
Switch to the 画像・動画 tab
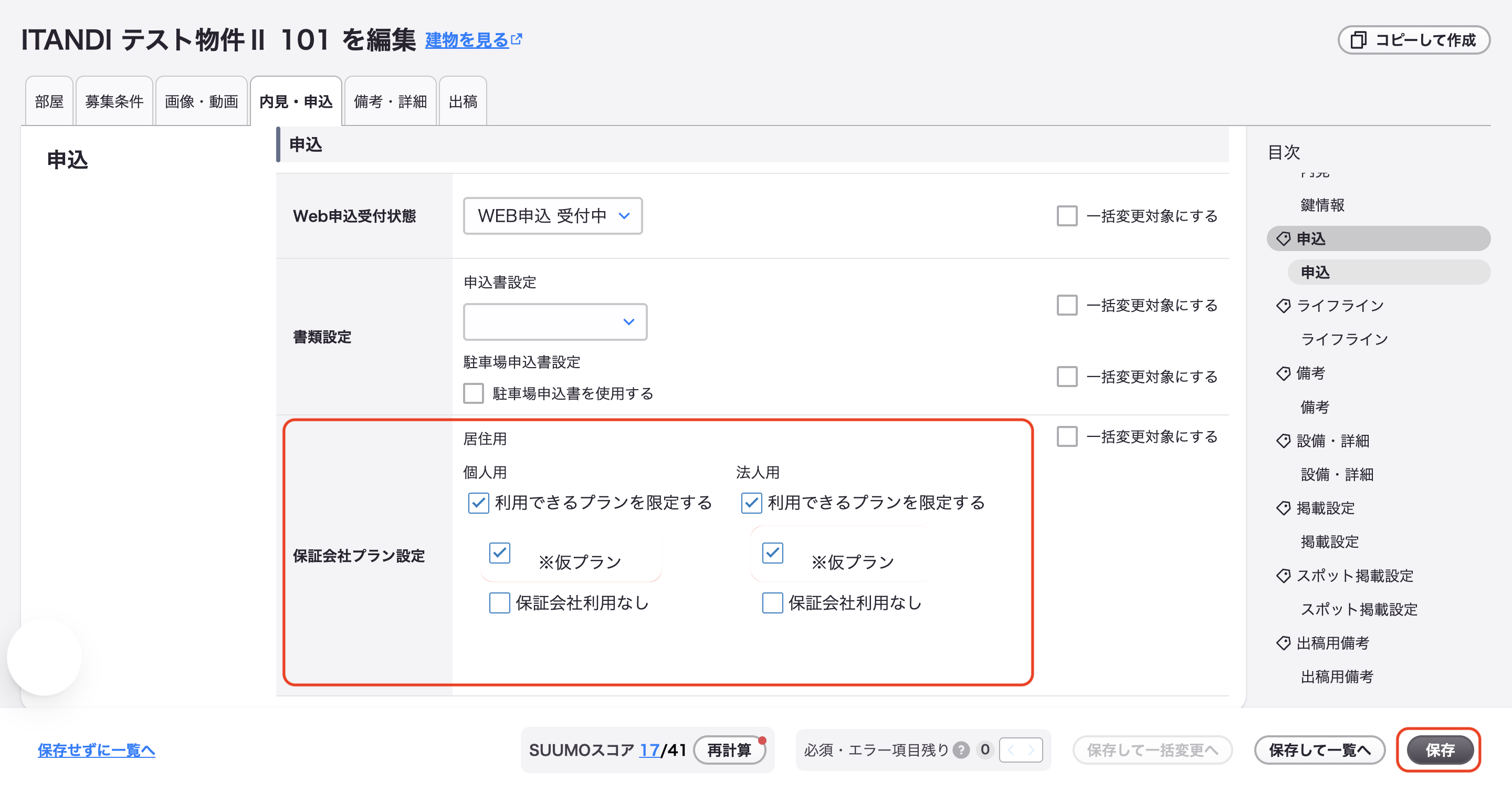(201, 101)
